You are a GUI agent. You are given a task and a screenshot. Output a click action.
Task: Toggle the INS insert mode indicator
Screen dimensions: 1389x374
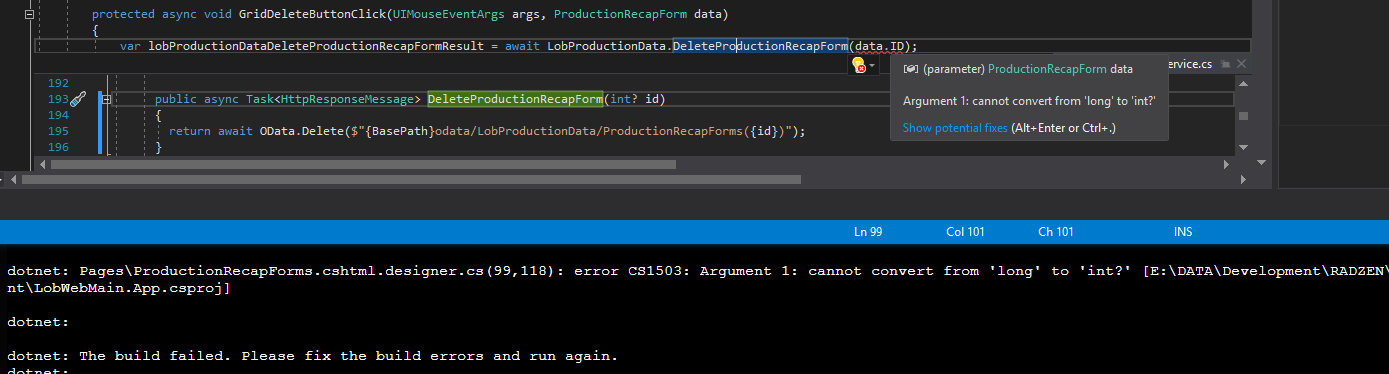click(1183, 232)
